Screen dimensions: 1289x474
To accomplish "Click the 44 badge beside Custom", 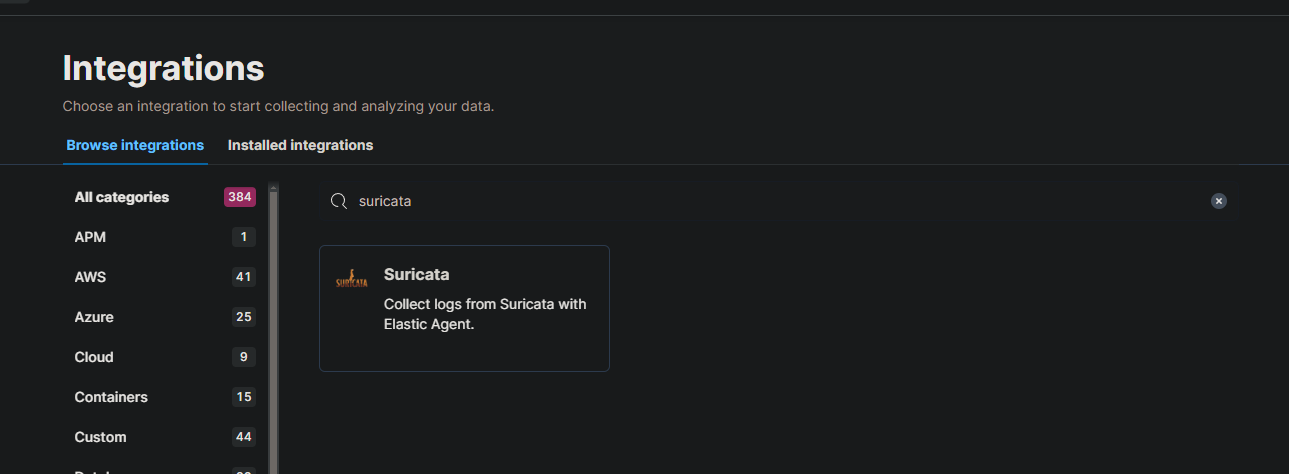I will [x=244, y=437].
